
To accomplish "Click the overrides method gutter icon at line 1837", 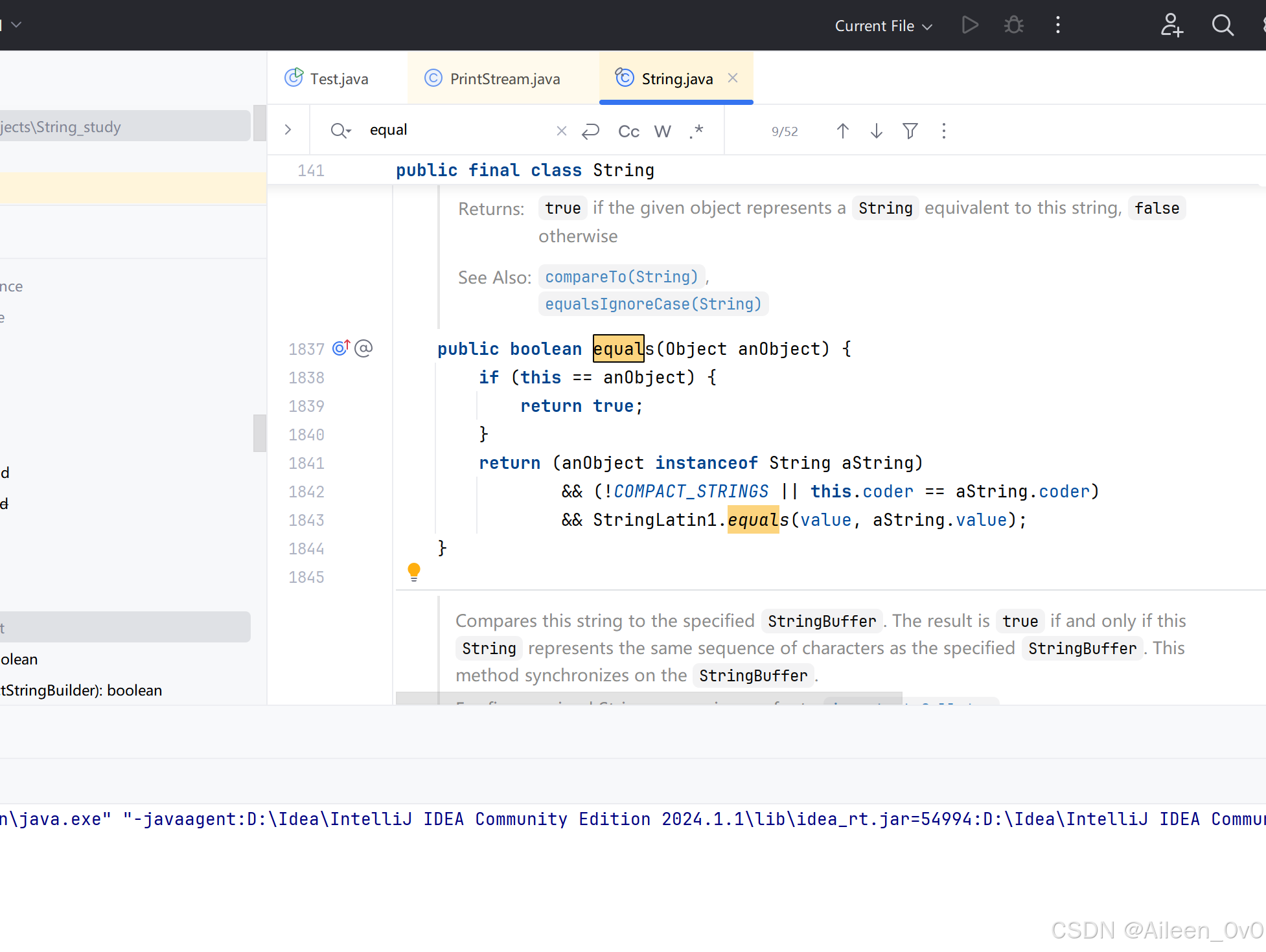I will coord(341,348).
